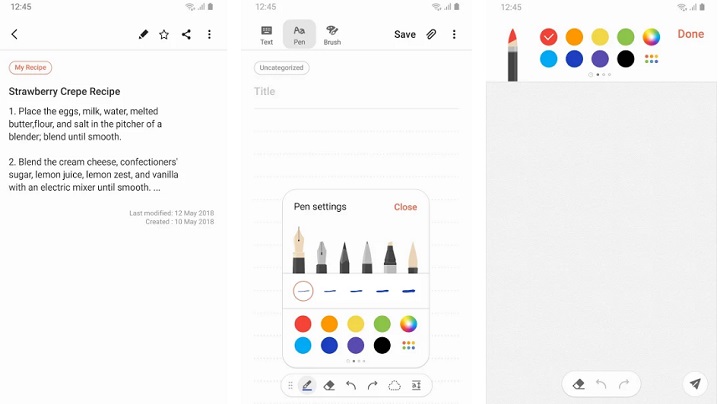Pick the red color in Pen settings
Screen dimensions: 720x404
pos(303,324)
